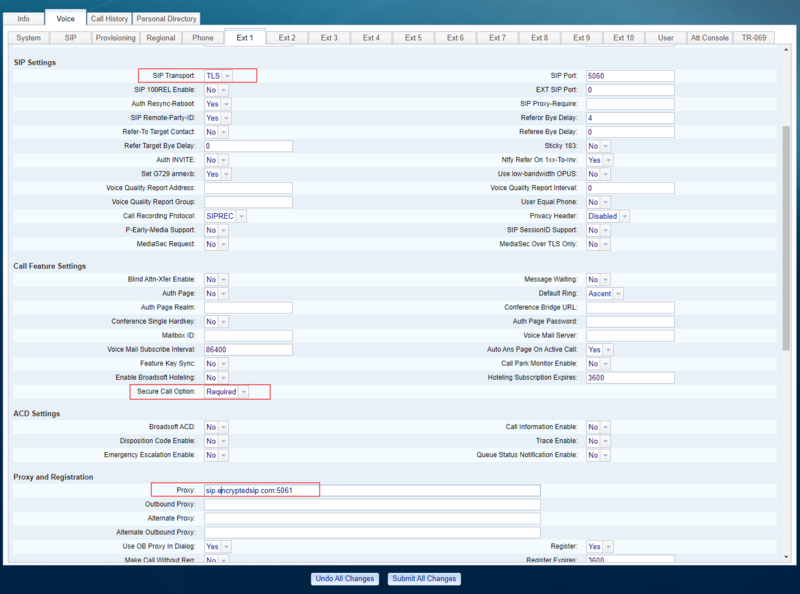800x594 pixels.
Task: Click Undo All Changes button
Action: pos(345,579)
